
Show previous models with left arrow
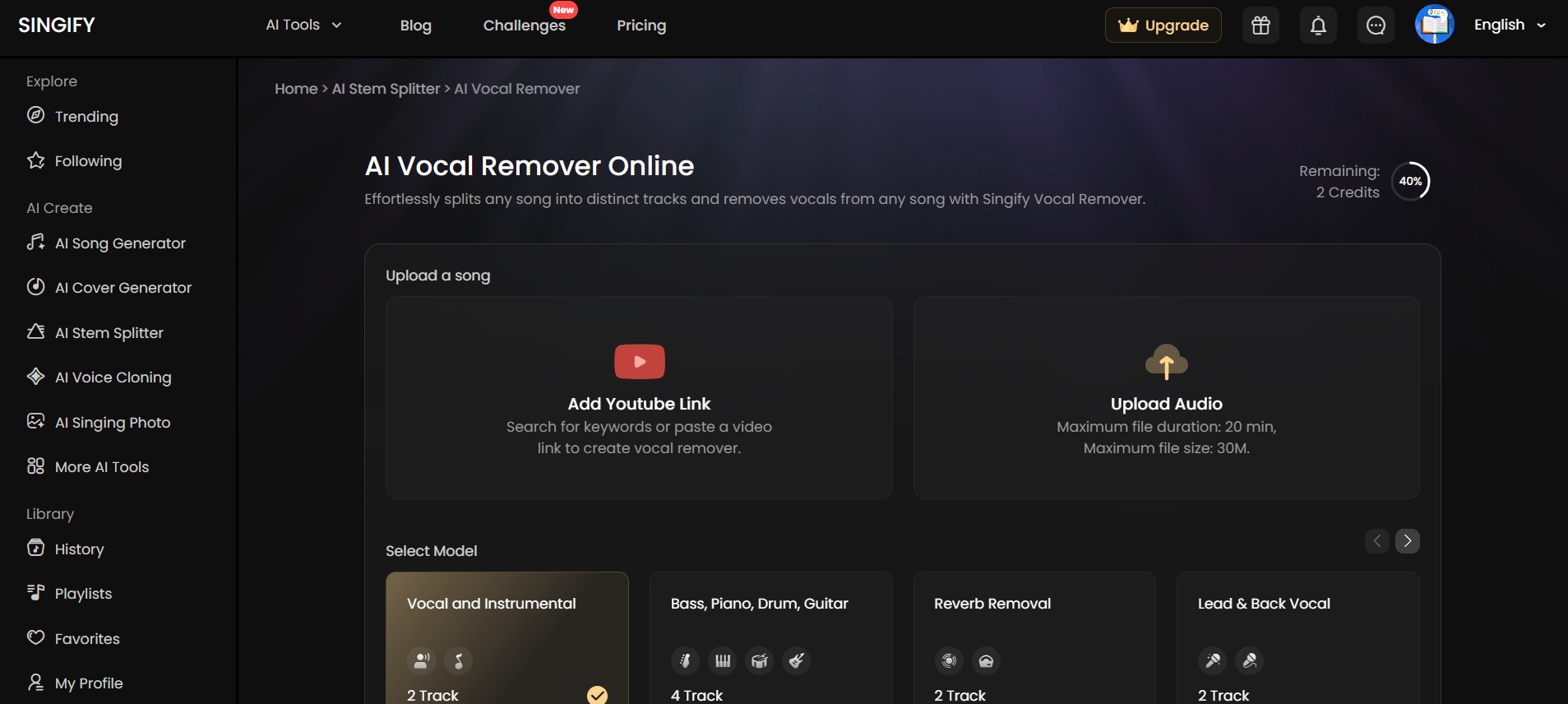[x=1376, y=540]
